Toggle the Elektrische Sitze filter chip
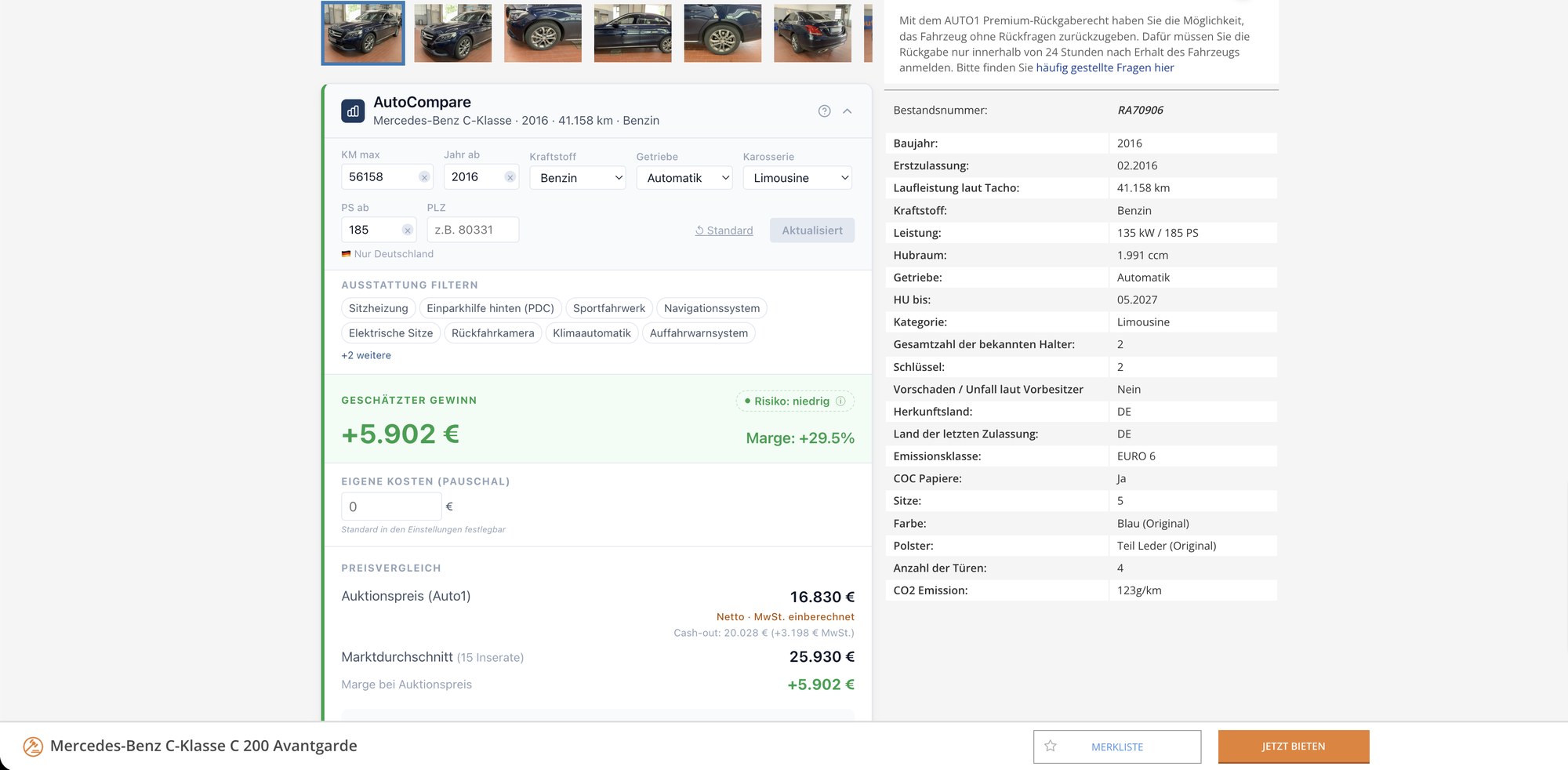The image size is (1568, 770). pyautogui.click(x=390, y=333)
